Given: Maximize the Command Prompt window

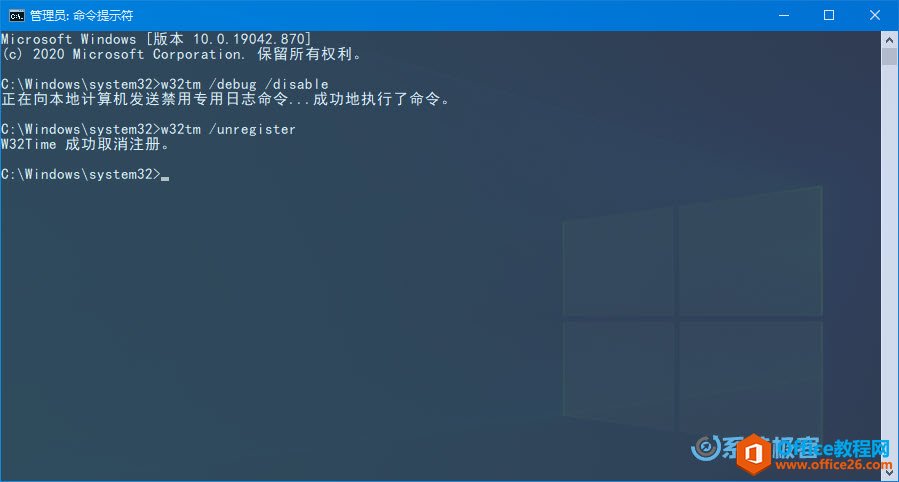Looking at the screenshot, I should click(829, 15).
